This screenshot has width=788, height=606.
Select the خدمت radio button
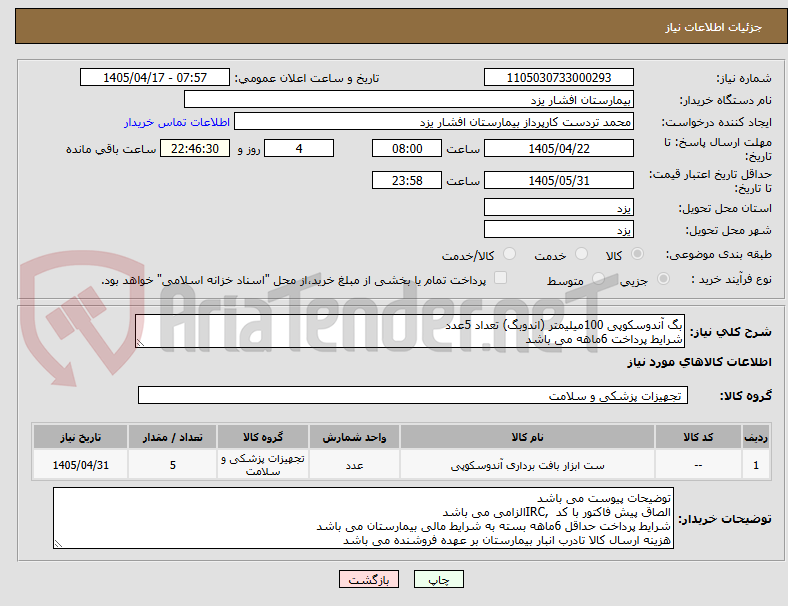tap(581, 254)
